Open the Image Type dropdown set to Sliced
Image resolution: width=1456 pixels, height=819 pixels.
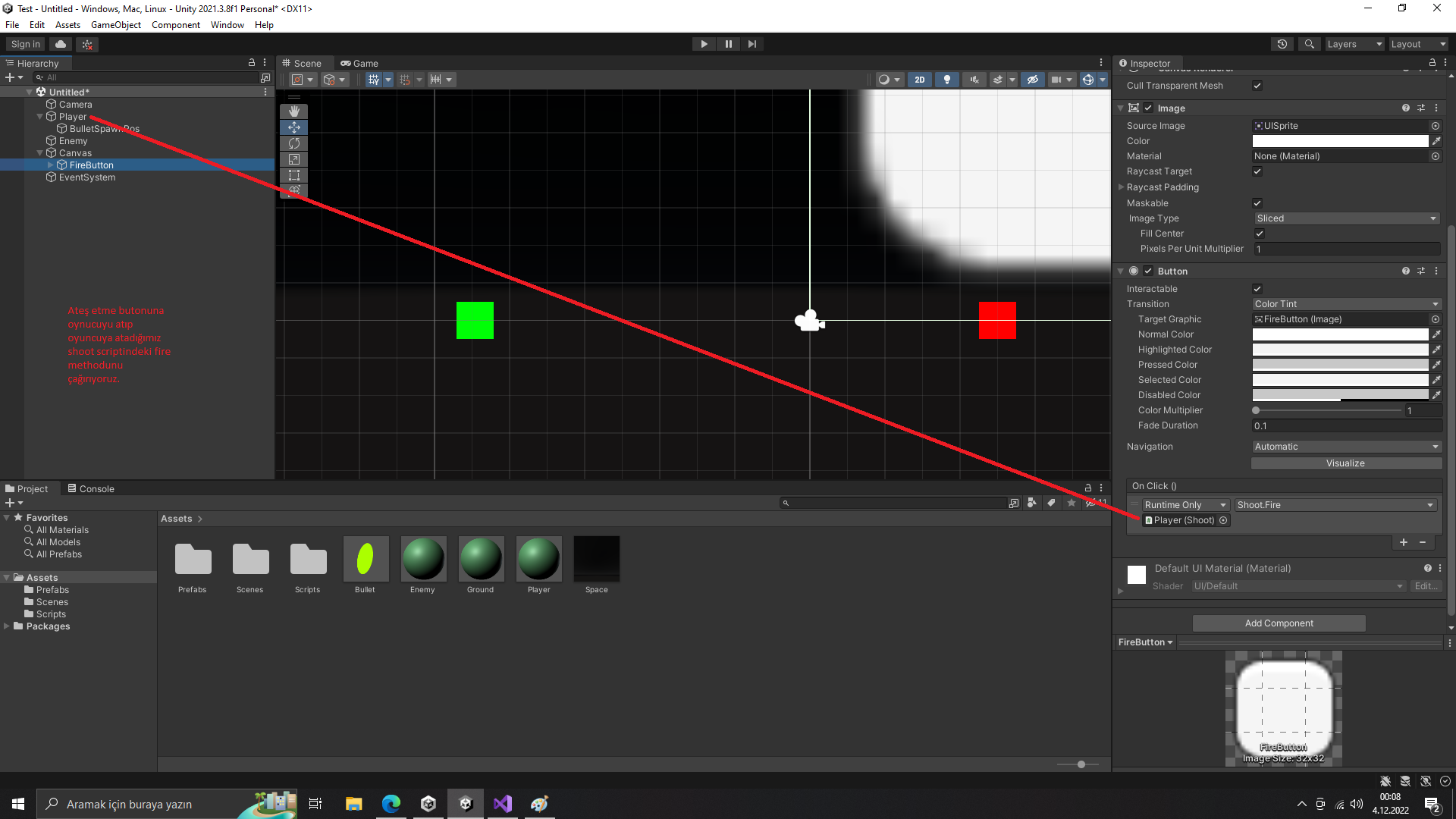(x=1346, y=218)
